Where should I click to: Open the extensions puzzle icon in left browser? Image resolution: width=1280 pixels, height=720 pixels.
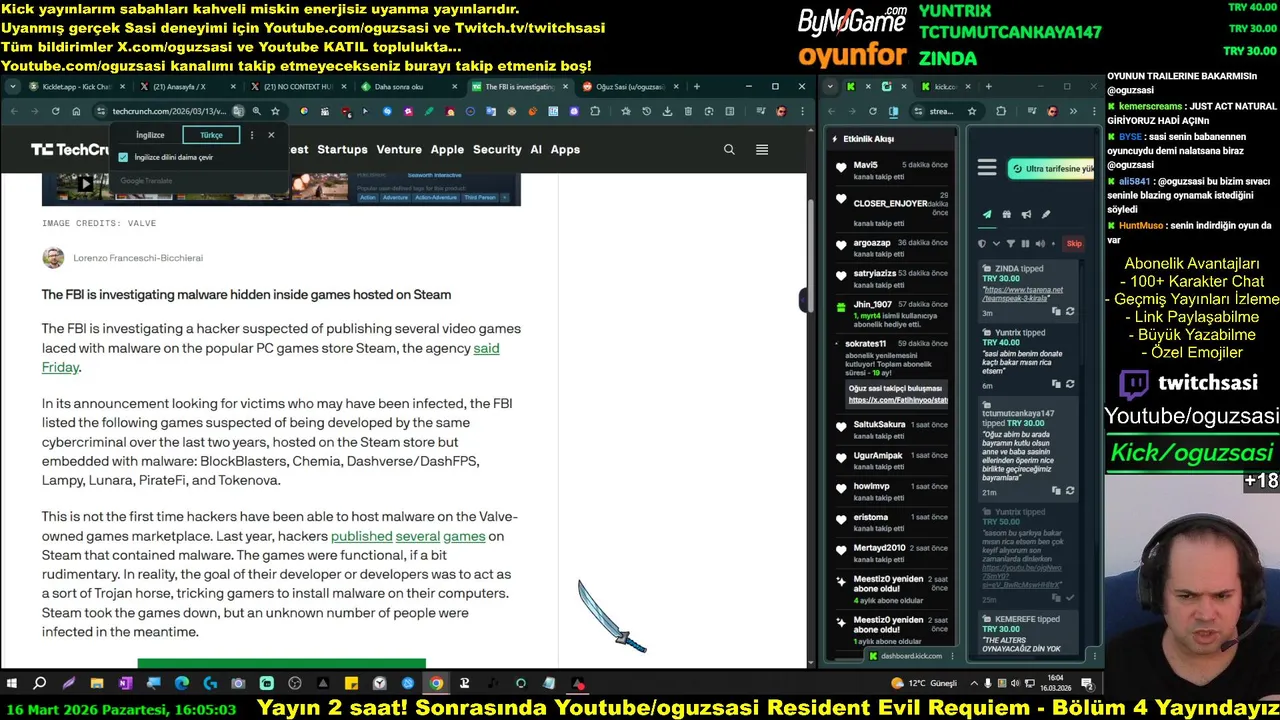tap(595, 111)
